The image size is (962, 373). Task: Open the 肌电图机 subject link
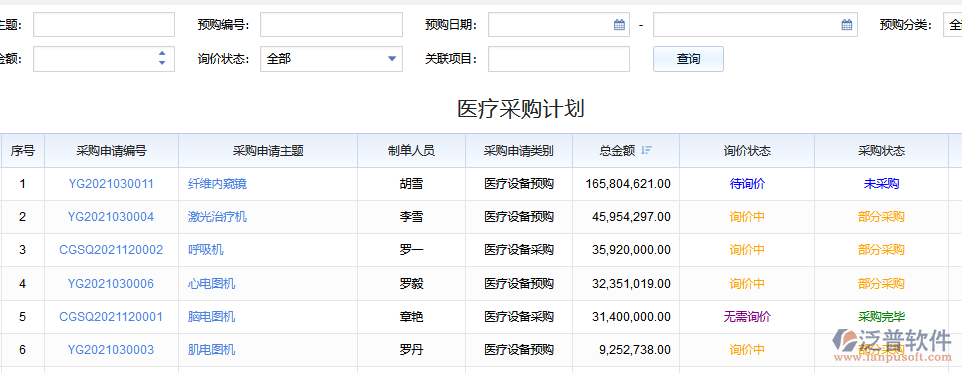[211, 350]
